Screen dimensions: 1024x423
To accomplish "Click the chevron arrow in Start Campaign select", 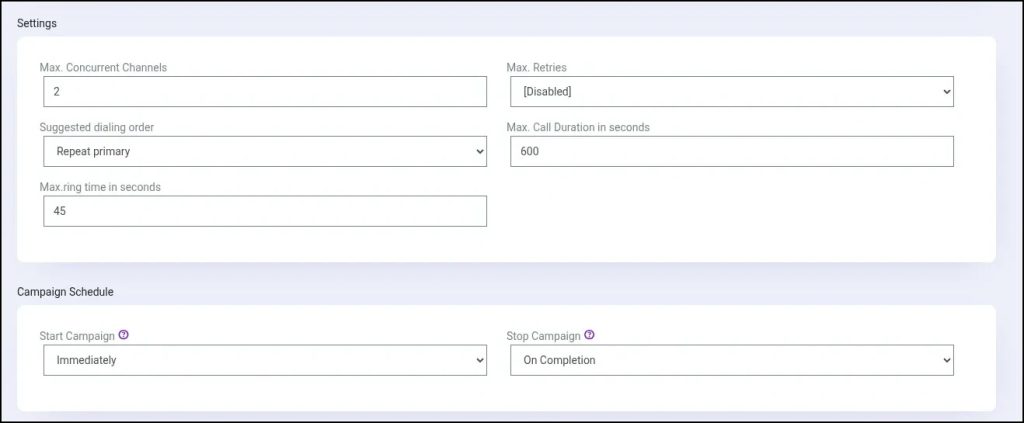I will (479, 361).
